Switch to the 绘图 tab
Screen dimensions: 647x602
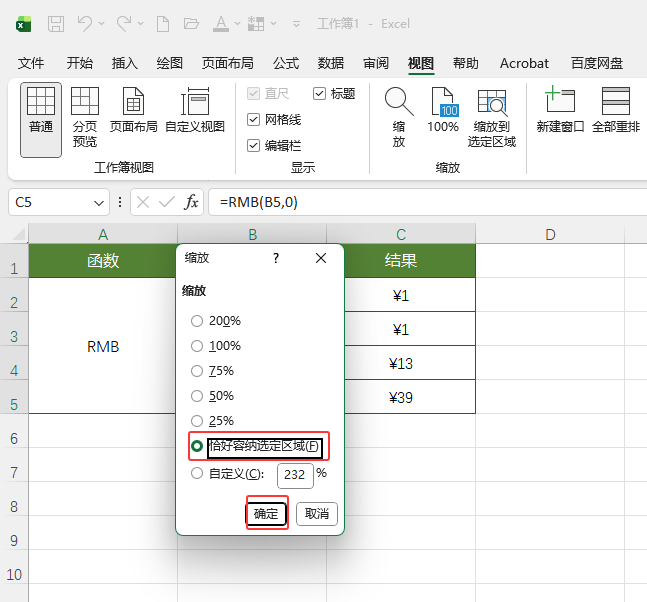(x=170, y=63)
